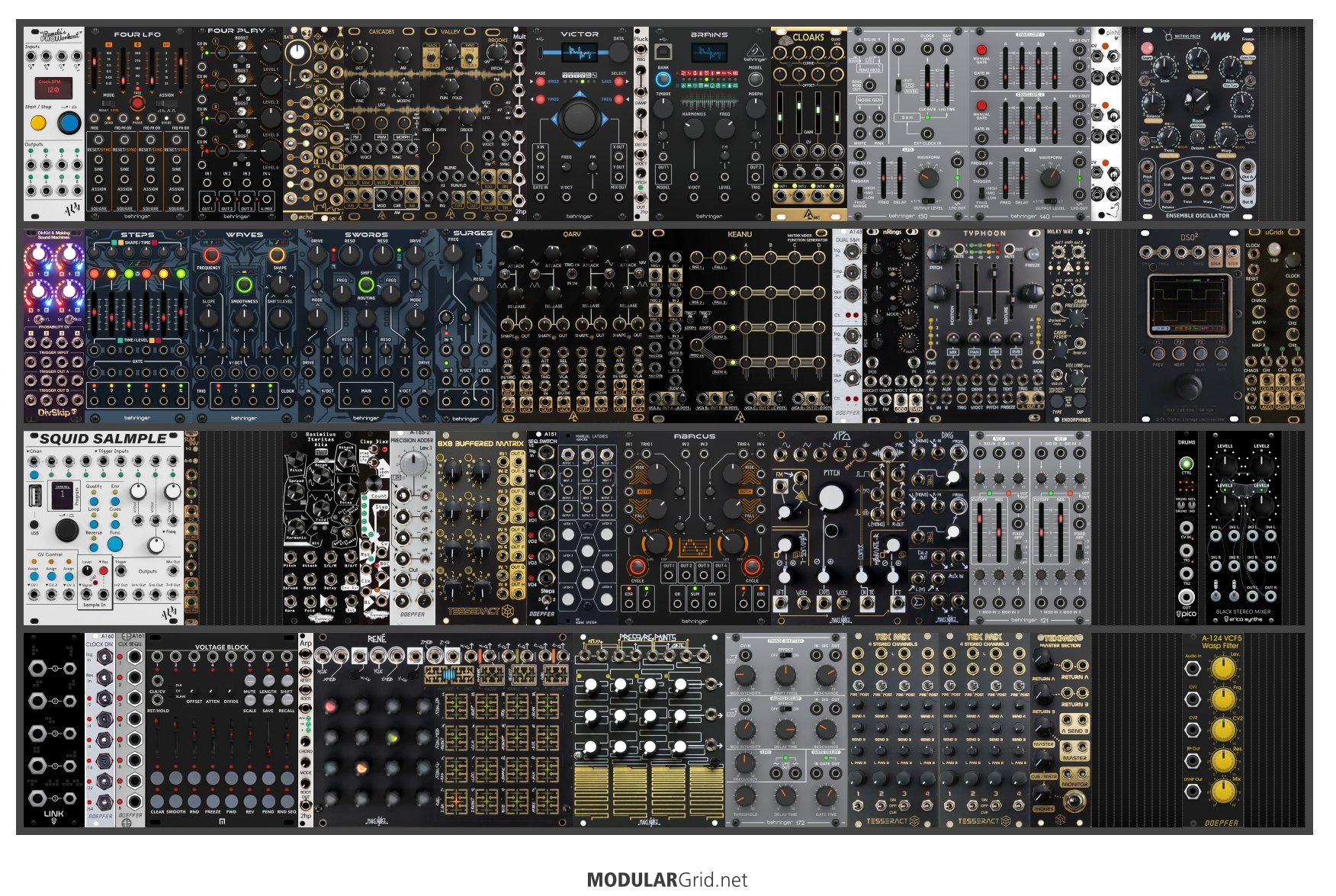
Task: Click the yellow Res. knob on Wasp Filter
Action: coord(1223,761)
